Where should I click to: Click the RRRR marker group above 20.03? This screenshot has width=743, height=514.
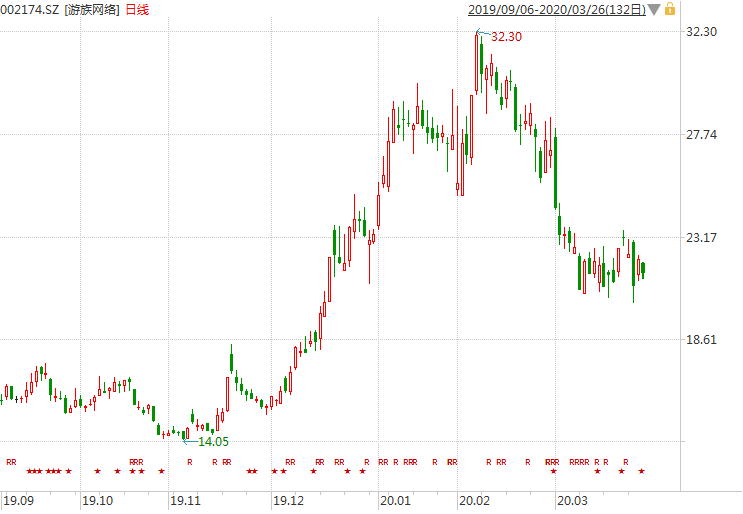click(579, 462)
